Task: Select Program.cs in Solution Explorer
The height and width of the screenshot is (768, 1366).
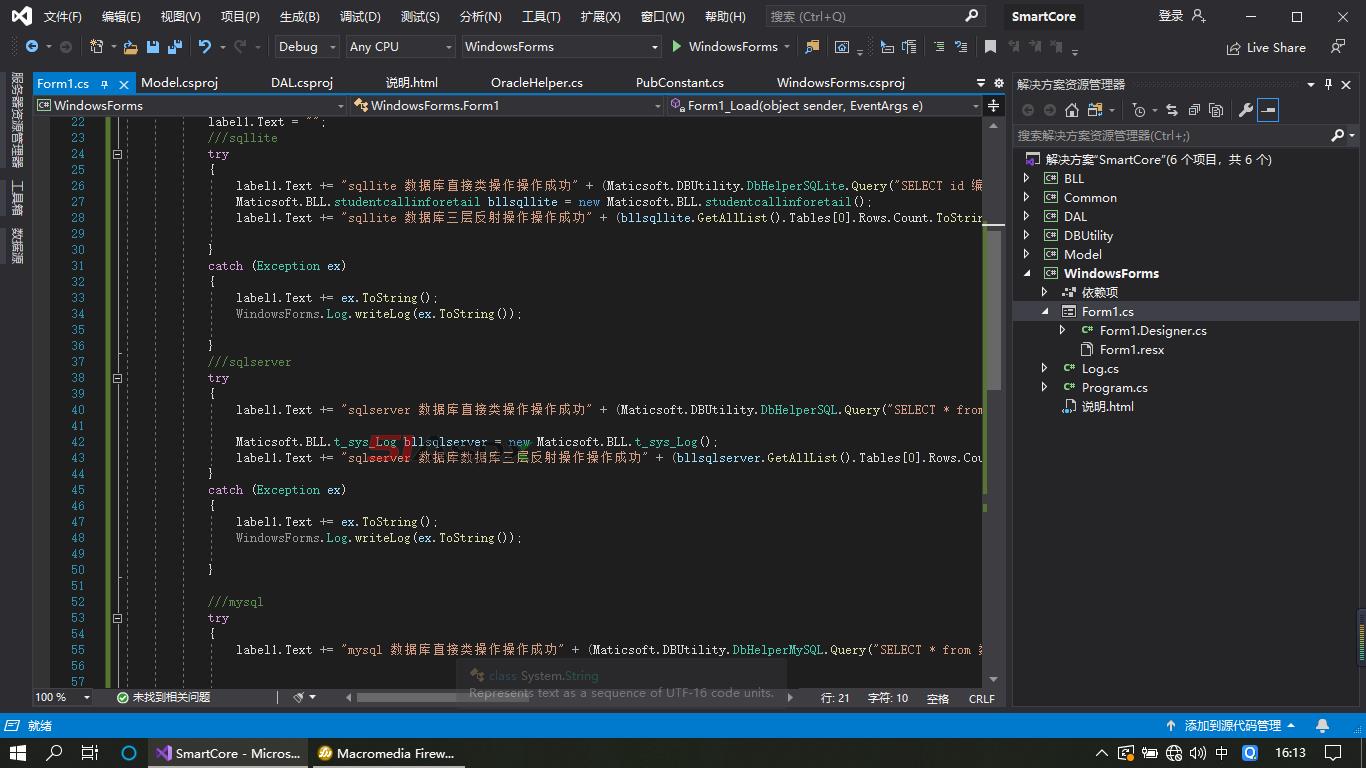Action: click(x=1114, y=387)
